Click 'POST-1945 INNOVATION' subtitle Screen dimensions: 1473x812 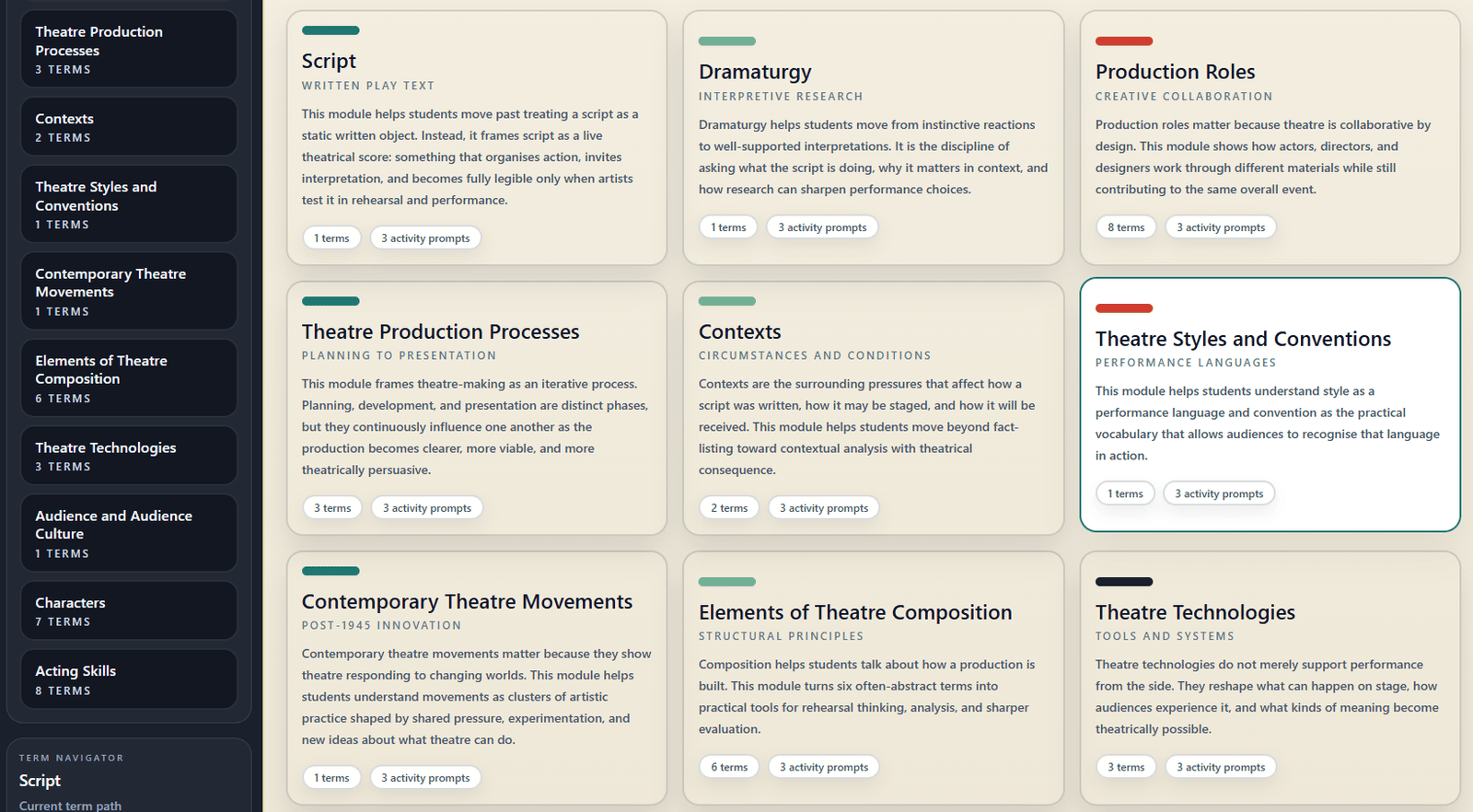pos(382,625)
